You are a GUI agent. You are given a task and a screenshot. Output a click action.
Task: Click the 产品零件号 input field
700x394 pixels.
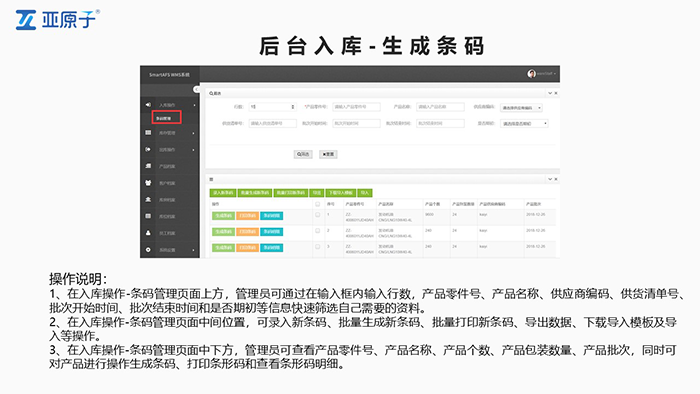pos(356,107)
